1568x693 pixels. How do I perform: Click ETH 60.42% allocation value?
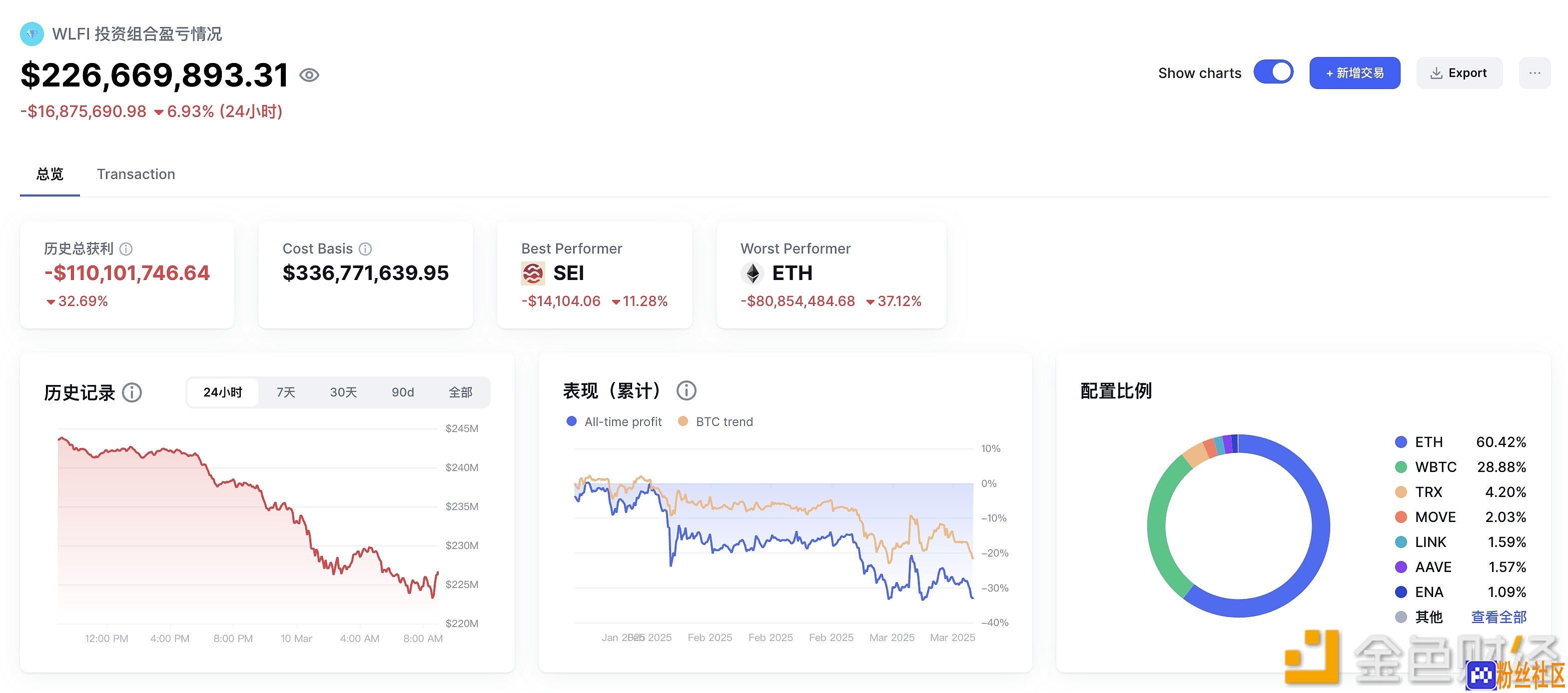pos(1501,442)
